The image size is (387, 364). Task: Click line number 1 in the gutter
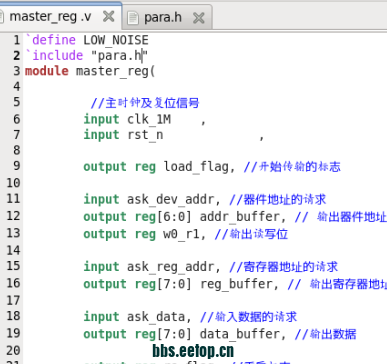coord(17,40)
